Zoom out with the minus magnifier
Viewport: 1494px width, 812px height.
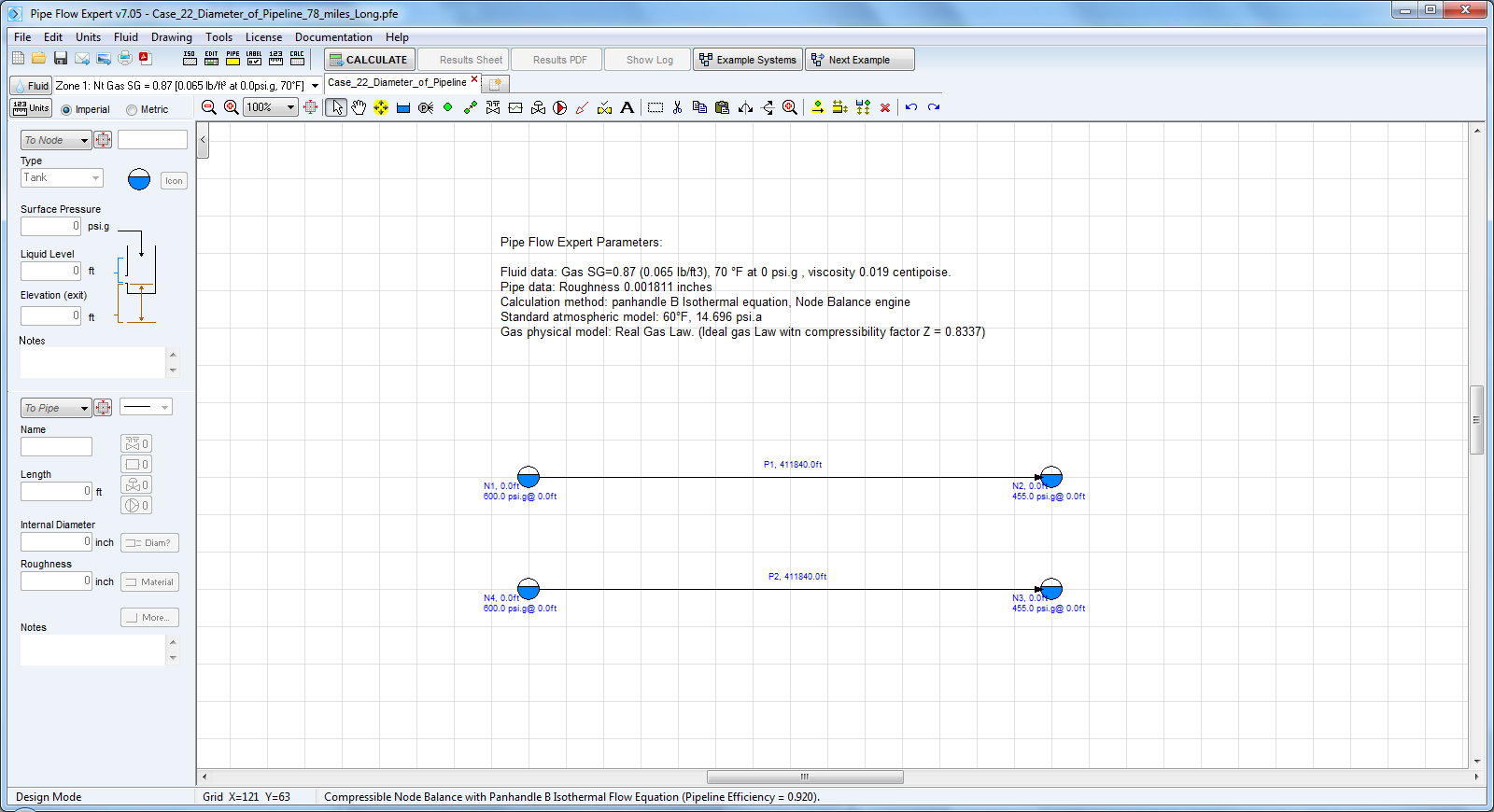(x=209, y=107)
